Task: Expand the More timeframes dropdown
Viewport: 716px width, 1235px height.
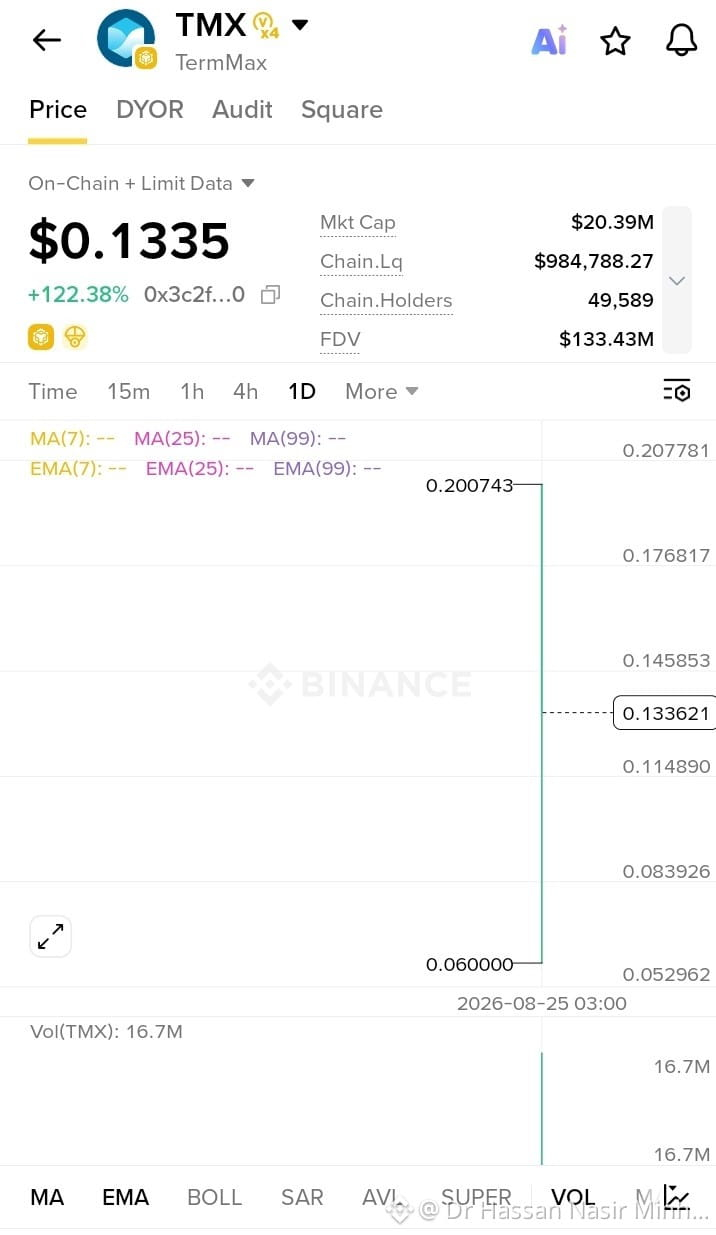Action: pyautogui.click(x=381, y=391)
